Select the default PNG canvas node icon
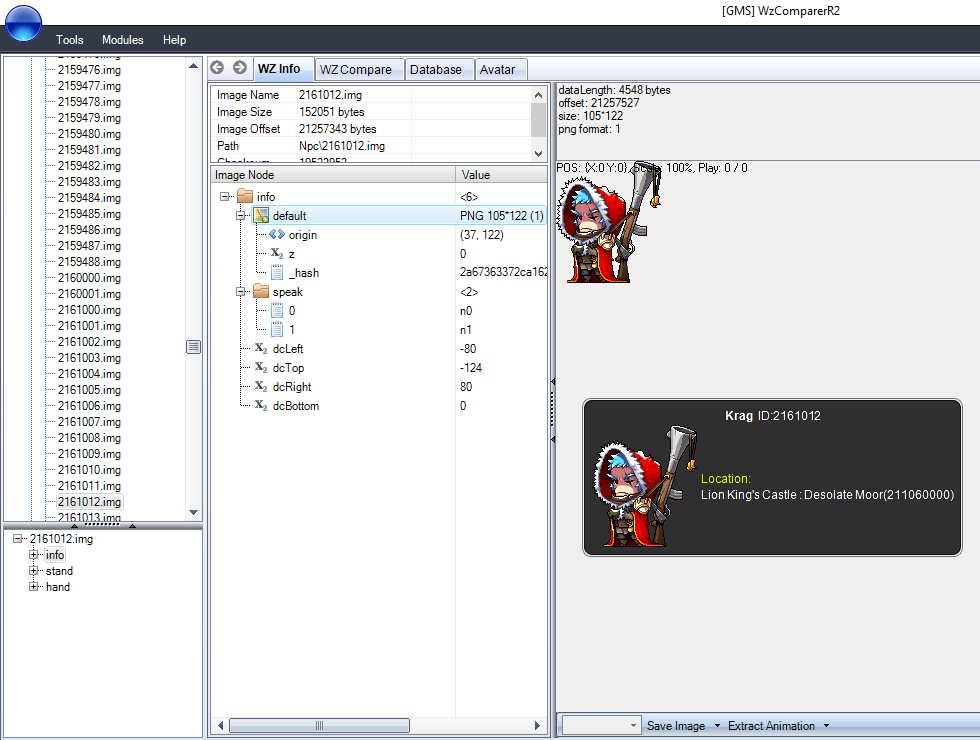This screenshot has height=740, width=980. [261, 215]
